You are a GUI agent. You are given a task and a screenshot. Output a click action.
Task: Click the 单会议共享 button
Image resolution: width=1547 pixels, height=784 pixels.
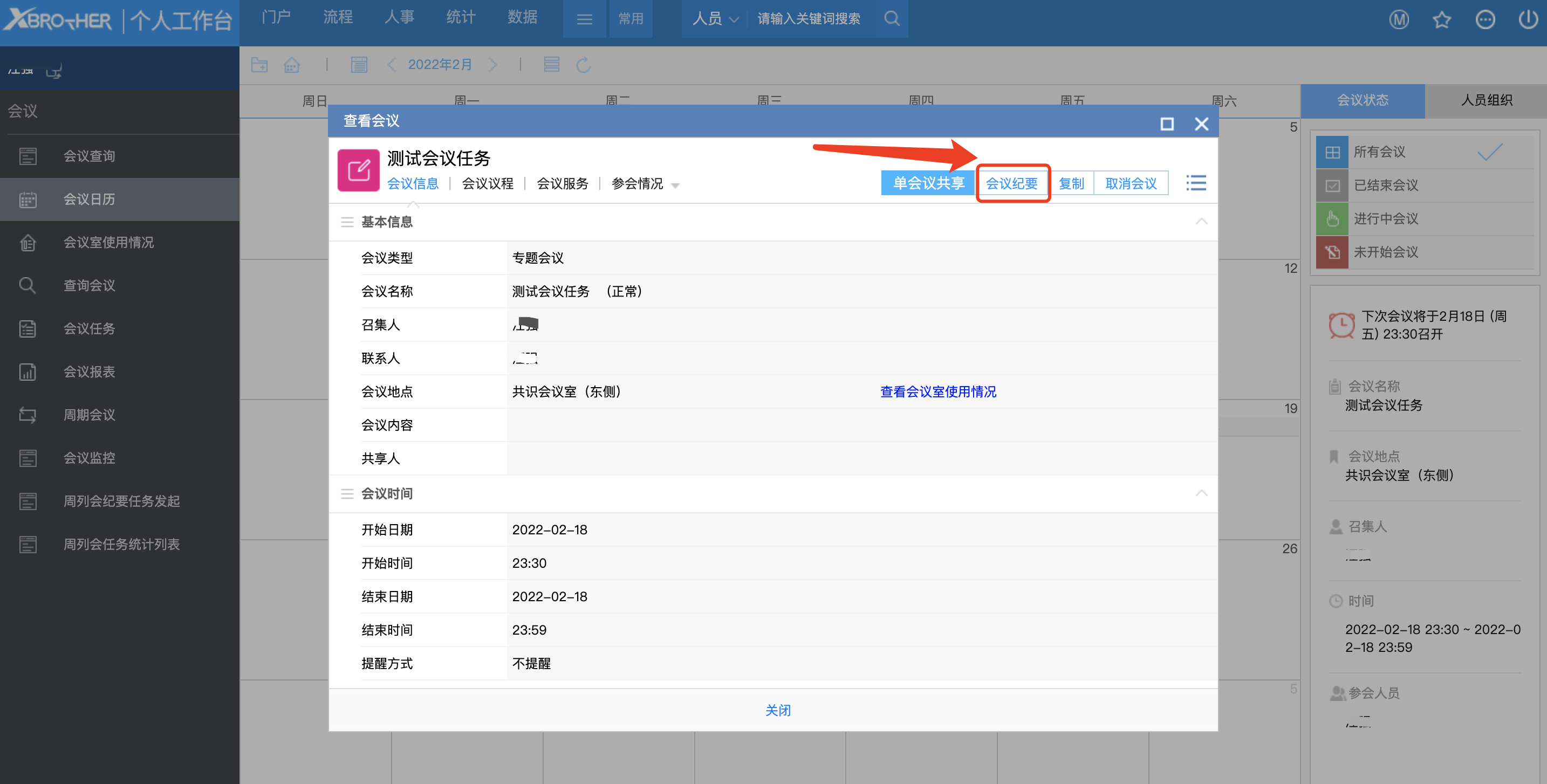pos(928,183)
